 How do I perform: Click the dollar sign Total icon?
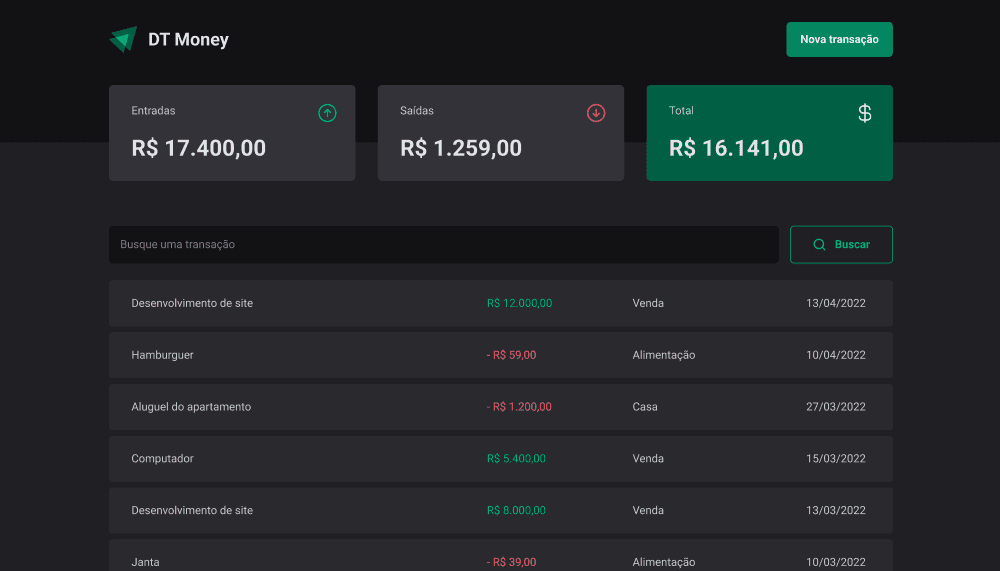click(864, 113)
